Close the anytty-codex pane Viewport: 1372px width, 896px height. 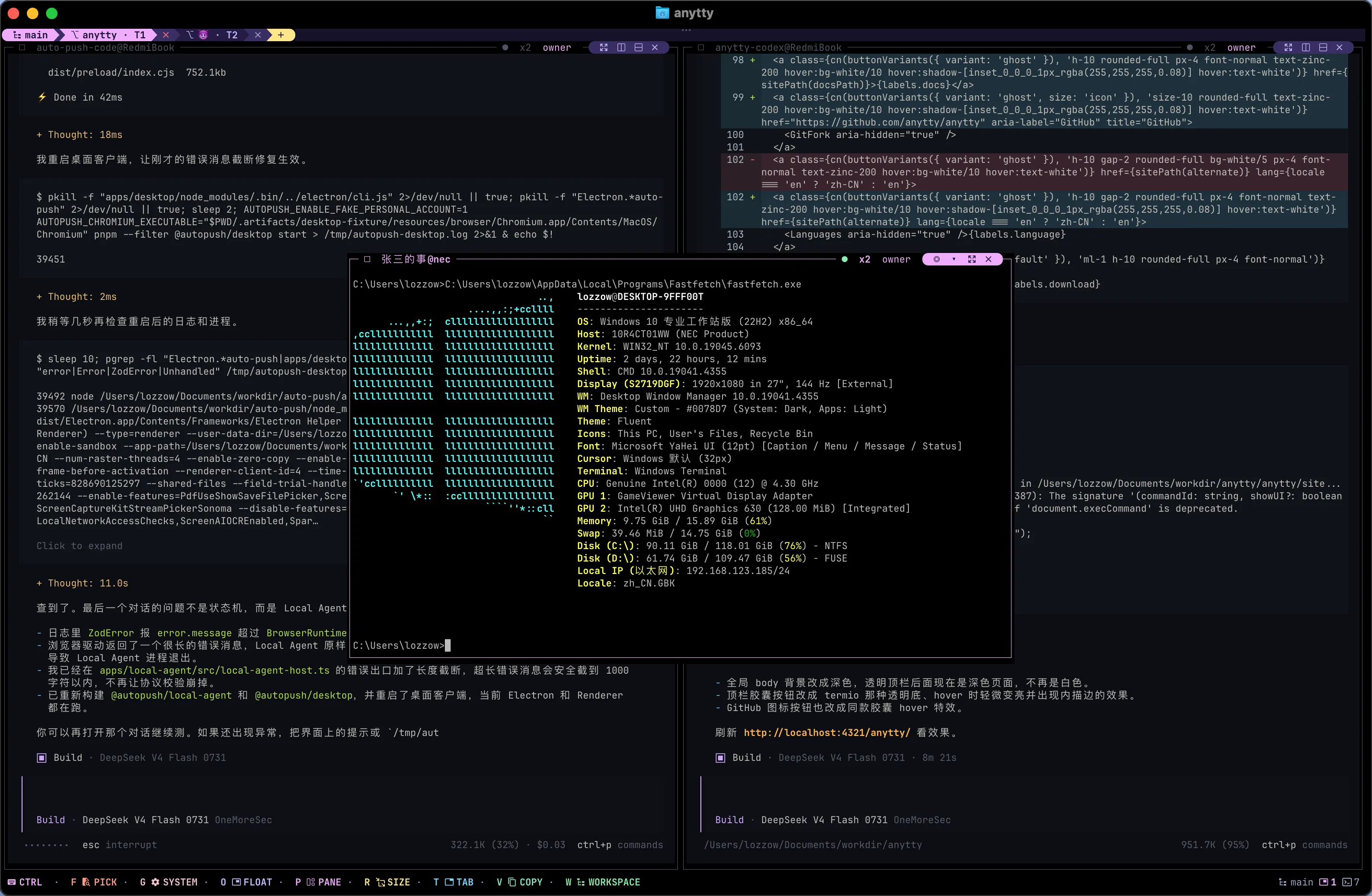[1340, 48]
